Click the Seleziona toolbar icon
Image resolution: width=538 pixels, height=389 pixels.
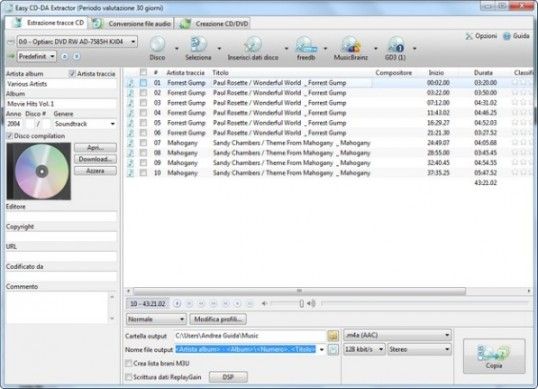pos(198,48)
